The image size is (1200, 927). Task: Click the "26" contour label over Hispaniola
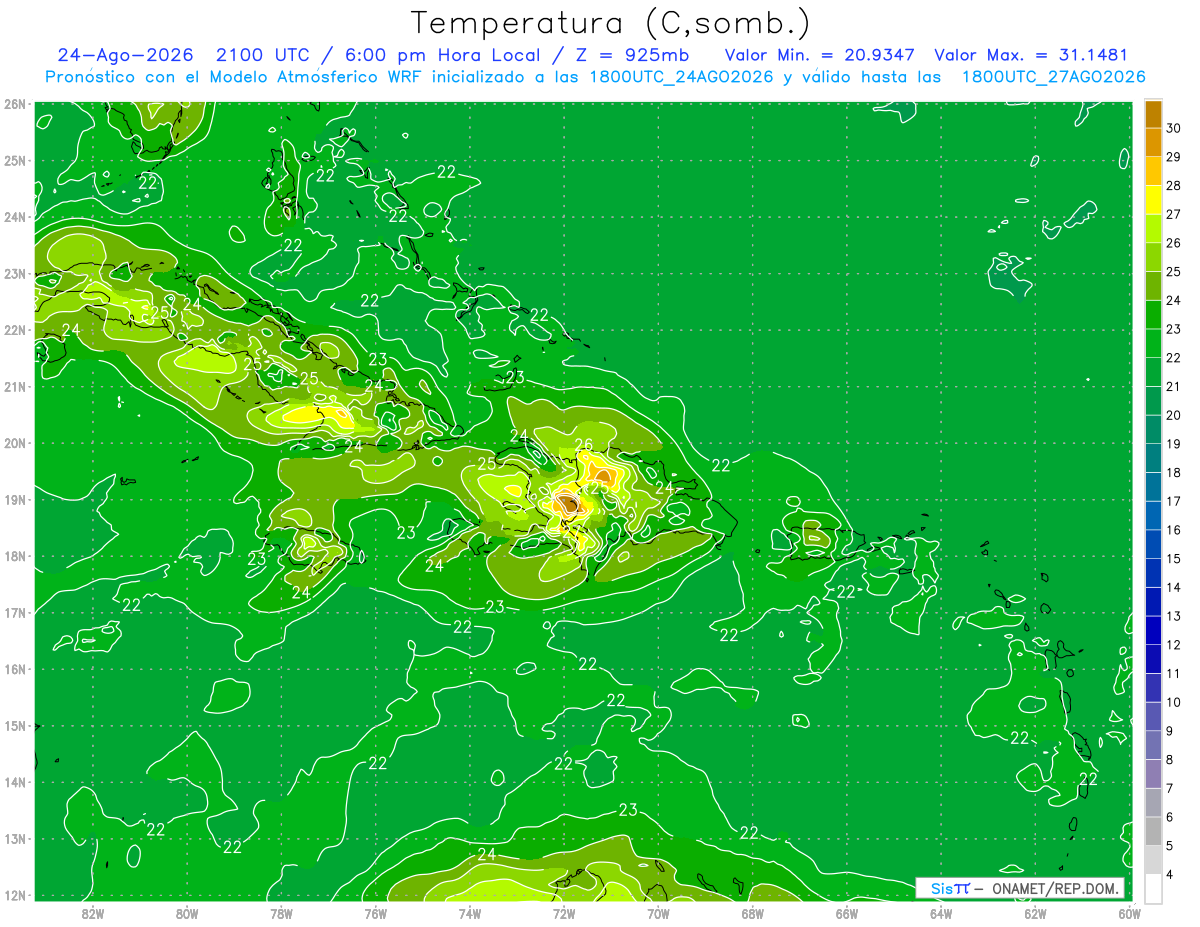pos(584,444)
